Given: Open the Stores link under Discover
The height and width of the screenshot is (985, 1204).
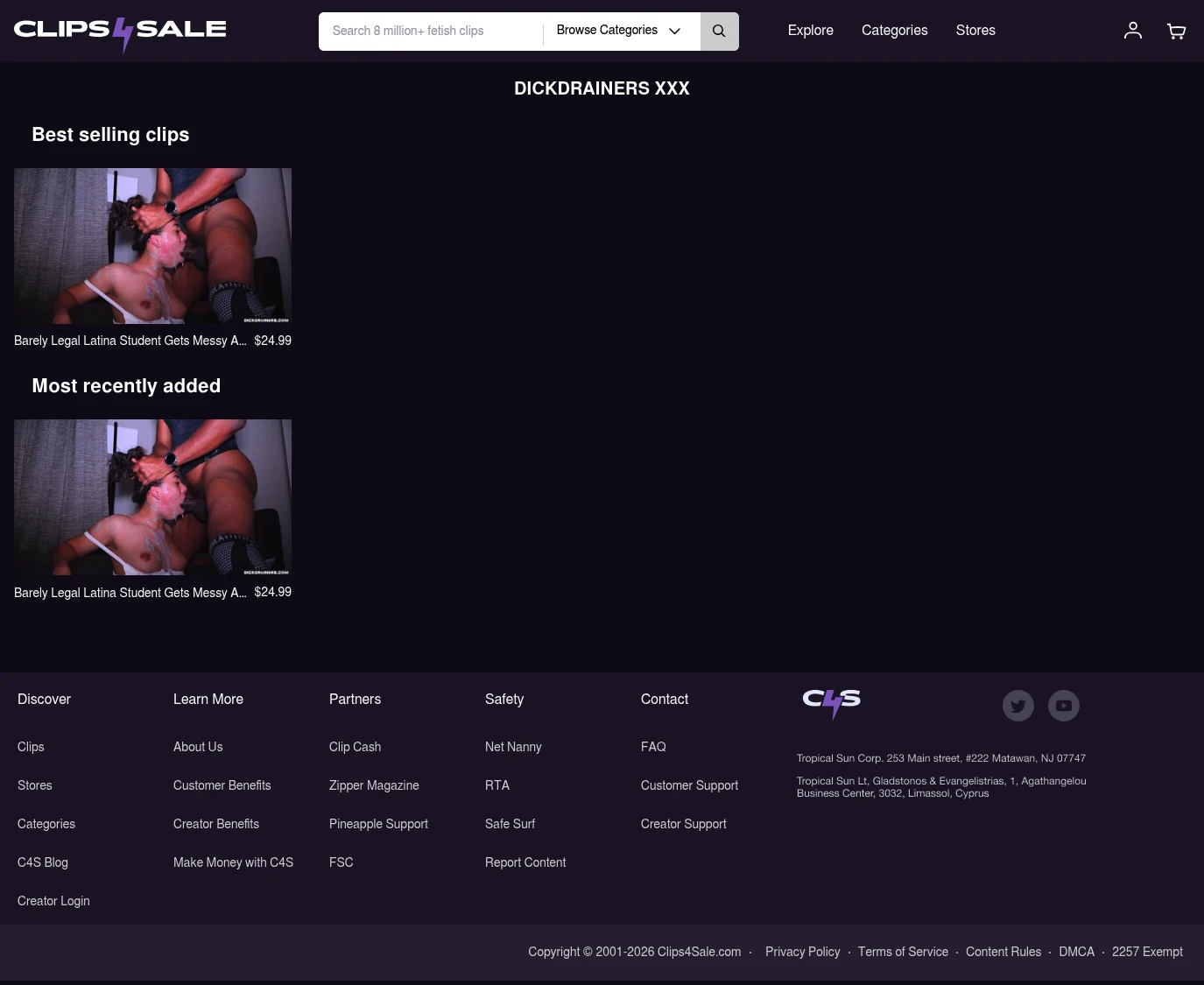Looking at the screenshot, I should pyautogui.click(x=35, y=785).
